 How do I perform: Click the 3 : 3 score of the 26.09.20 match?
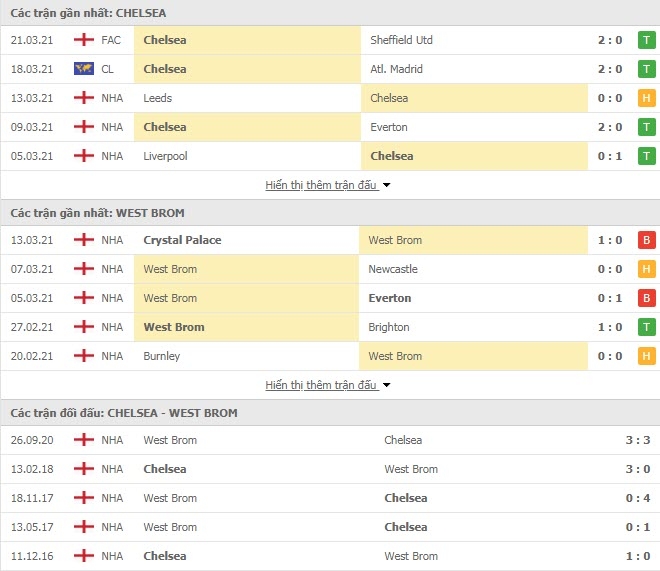click(638, 440)
